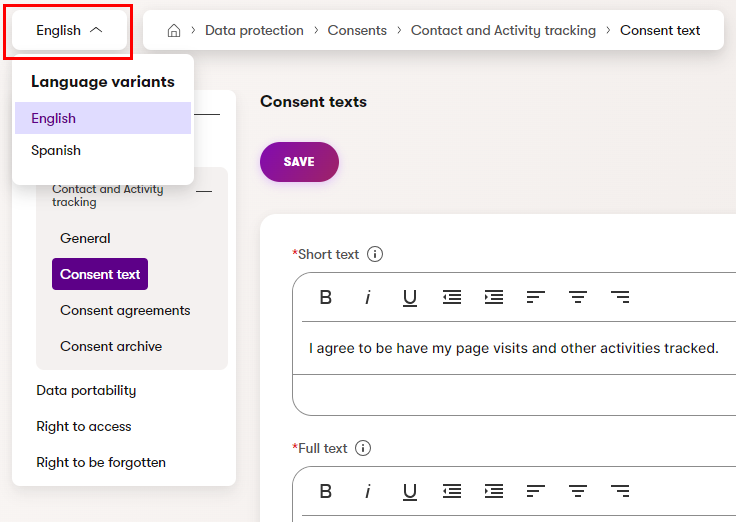Screen dimensions: 736x522
Task: Toggle bold in the Full text toolbar
Action: click(325, 491)
